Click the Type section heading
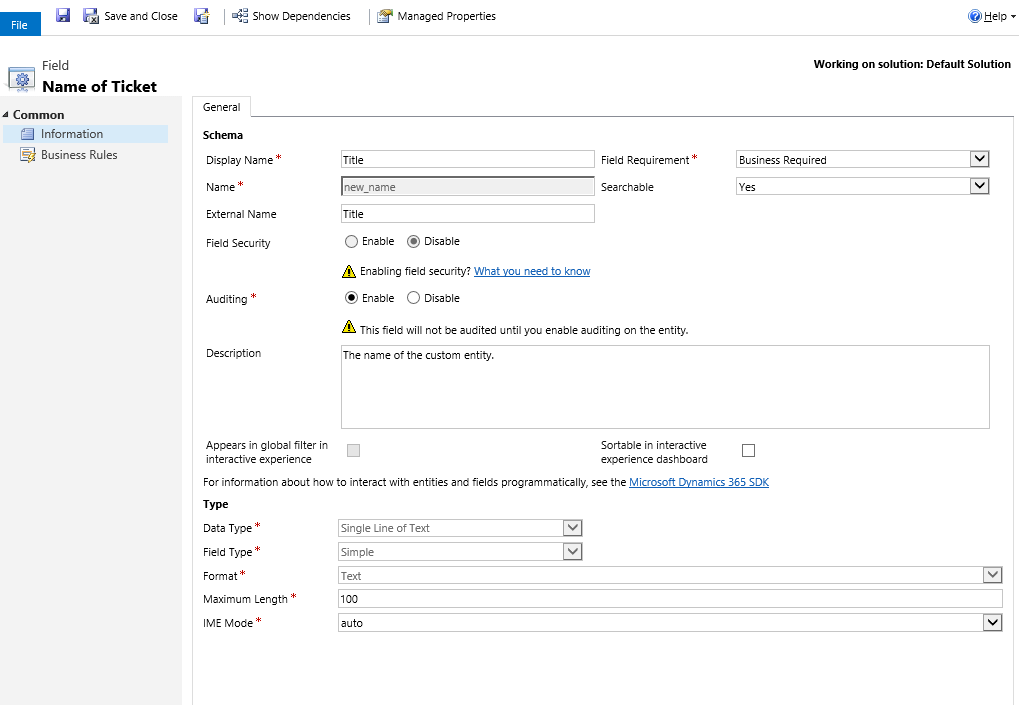Viewport: 1019px width, 705px height. coord(216,504)
